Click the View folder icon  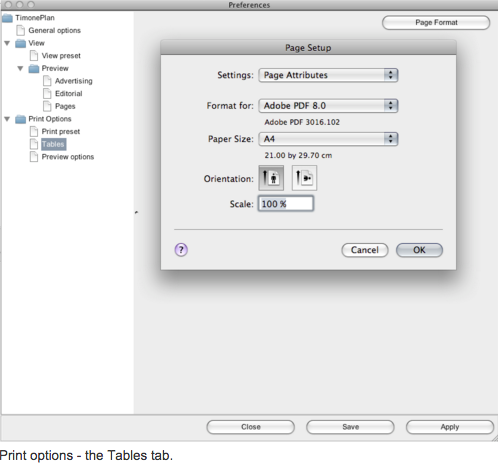pyautogui.click(x=20, y=43)
